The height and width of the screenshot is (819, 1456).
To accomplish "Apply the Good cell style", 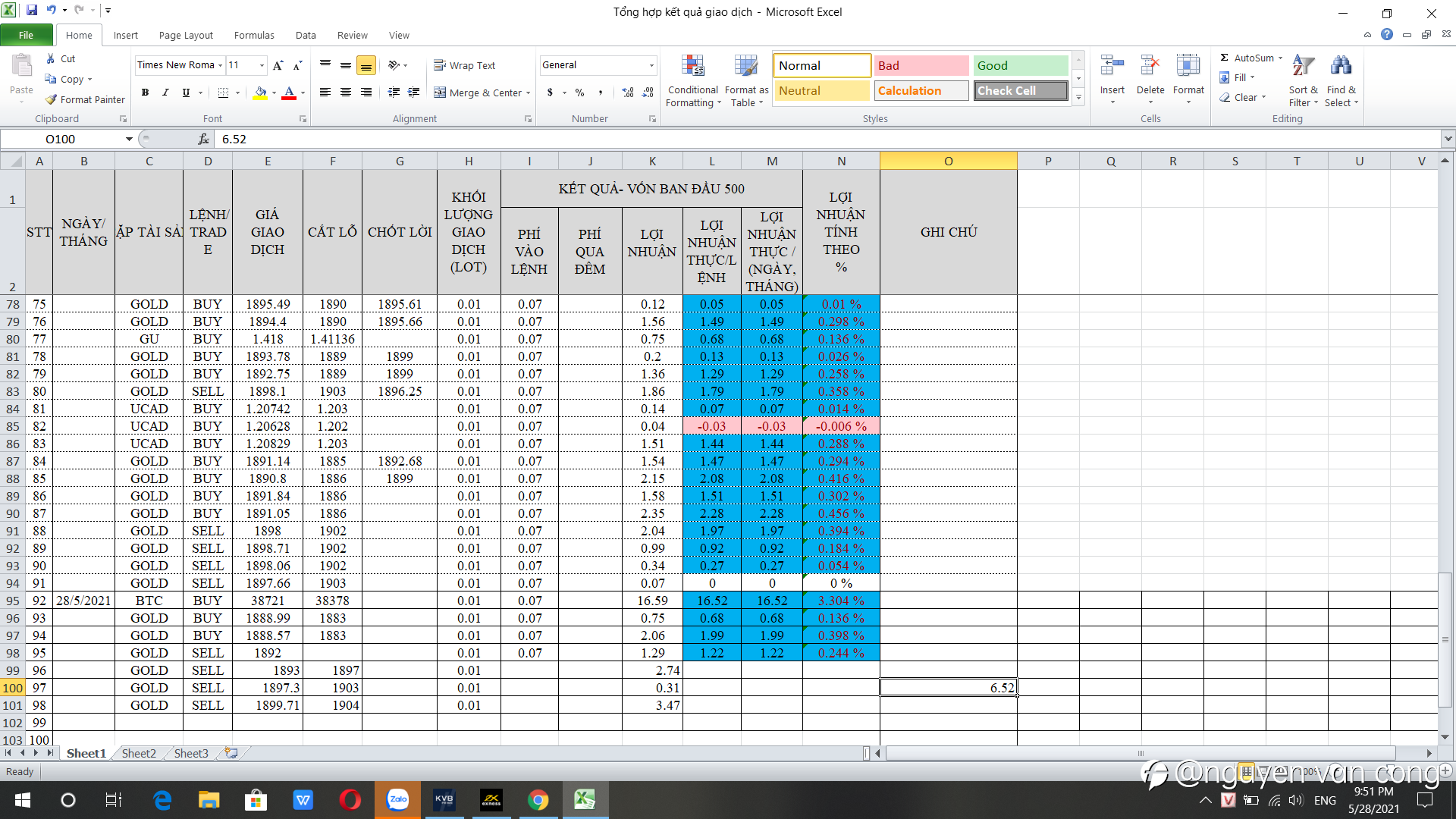I will [1020, 65].
